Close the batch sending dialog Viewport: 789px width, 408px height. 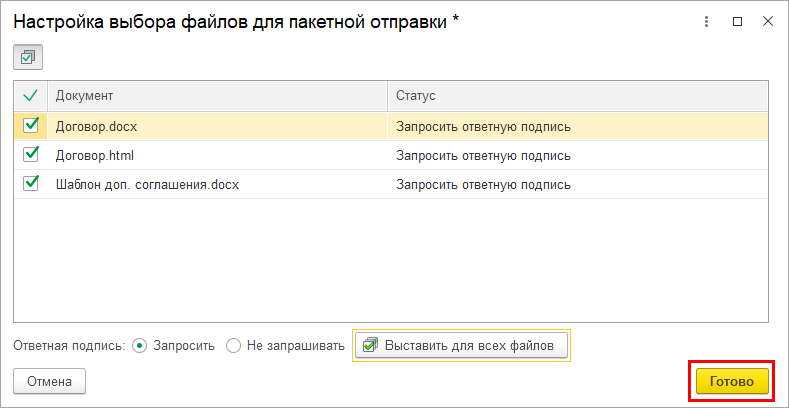(765, 21)
